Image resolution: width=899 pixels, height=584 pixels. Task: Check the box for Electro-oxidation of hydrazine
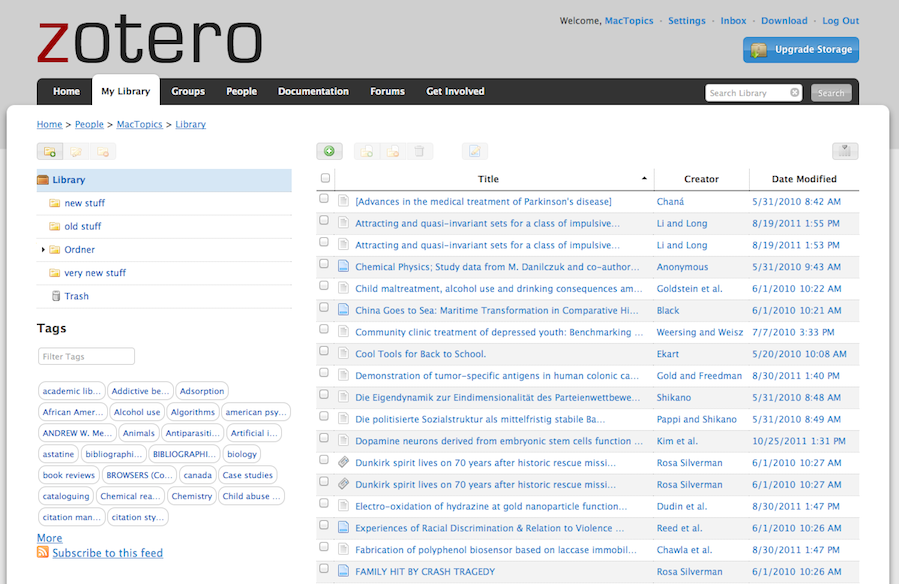coord(324,504)
